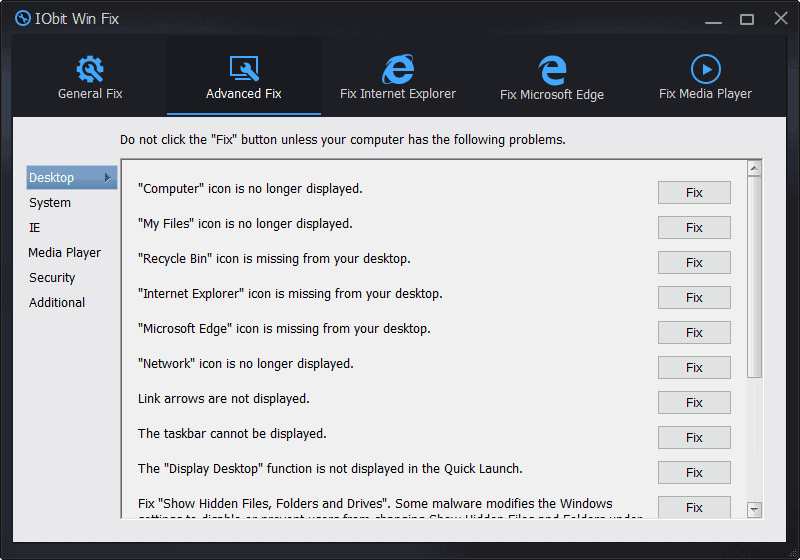Fix the missing "Computer" icon
The width and height of the screenshot is (800, 560).
[x=694, y=193]
